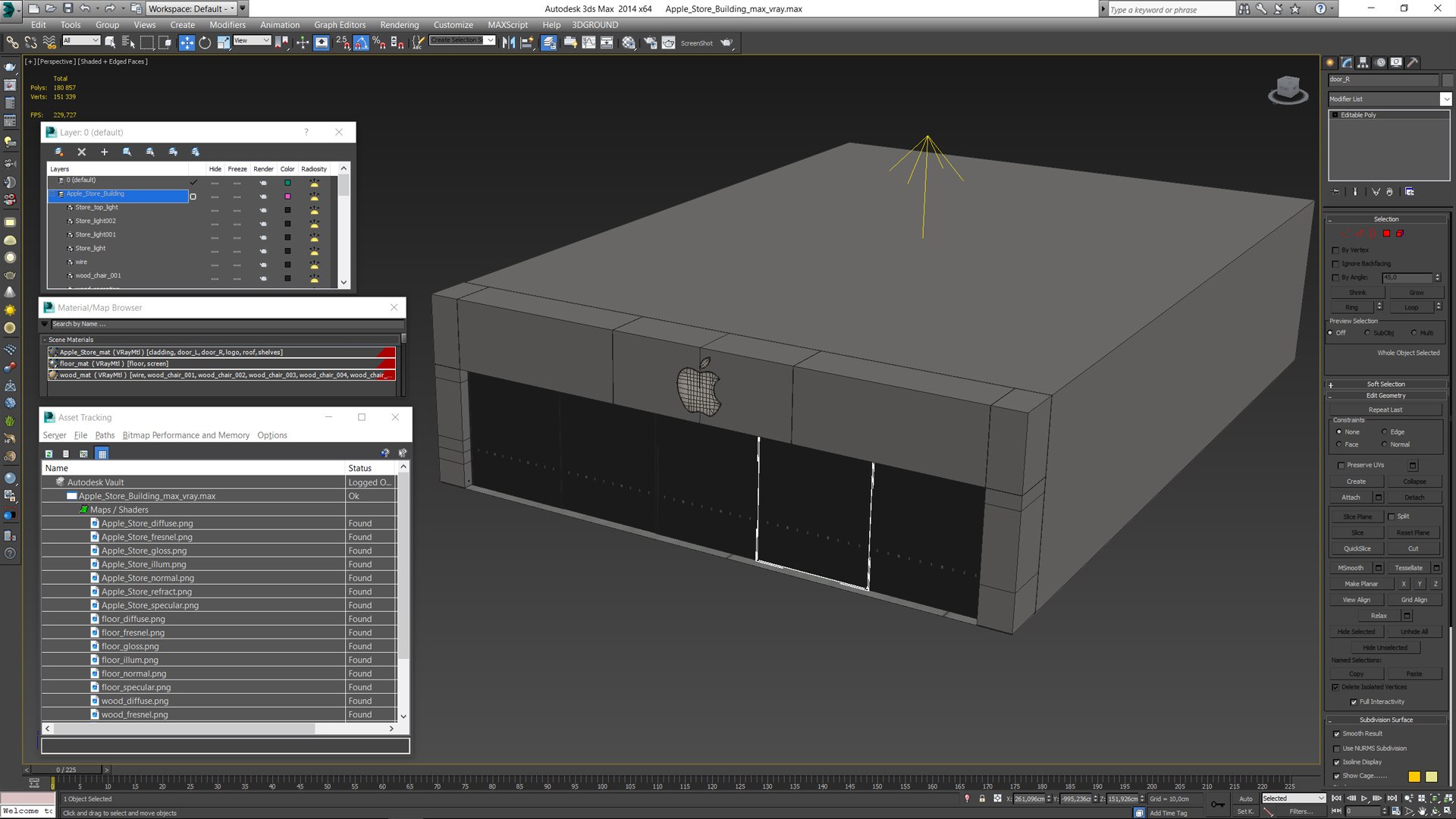This screenshot has width=1456, height=819.
Task: Click Pin Stack icon under modifier stack
Action: click(1336, 192)
